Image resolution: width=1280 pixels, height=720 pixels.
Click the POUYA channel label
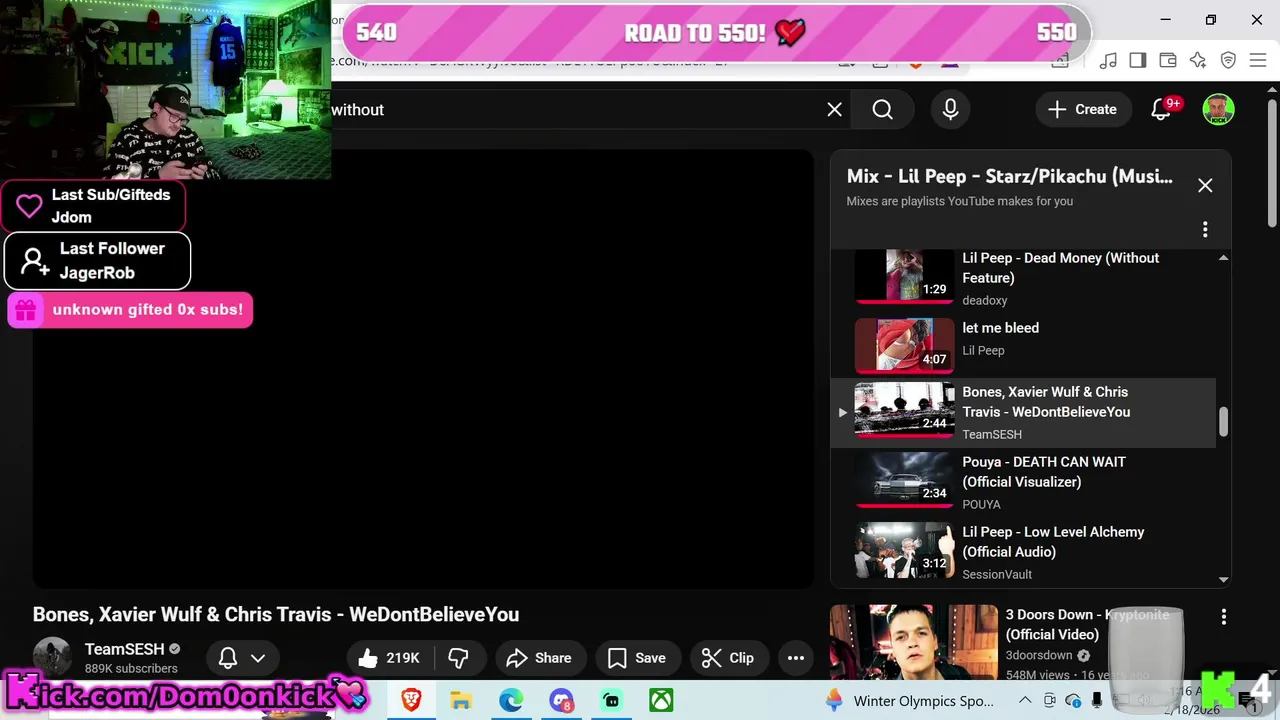[981, 504]
